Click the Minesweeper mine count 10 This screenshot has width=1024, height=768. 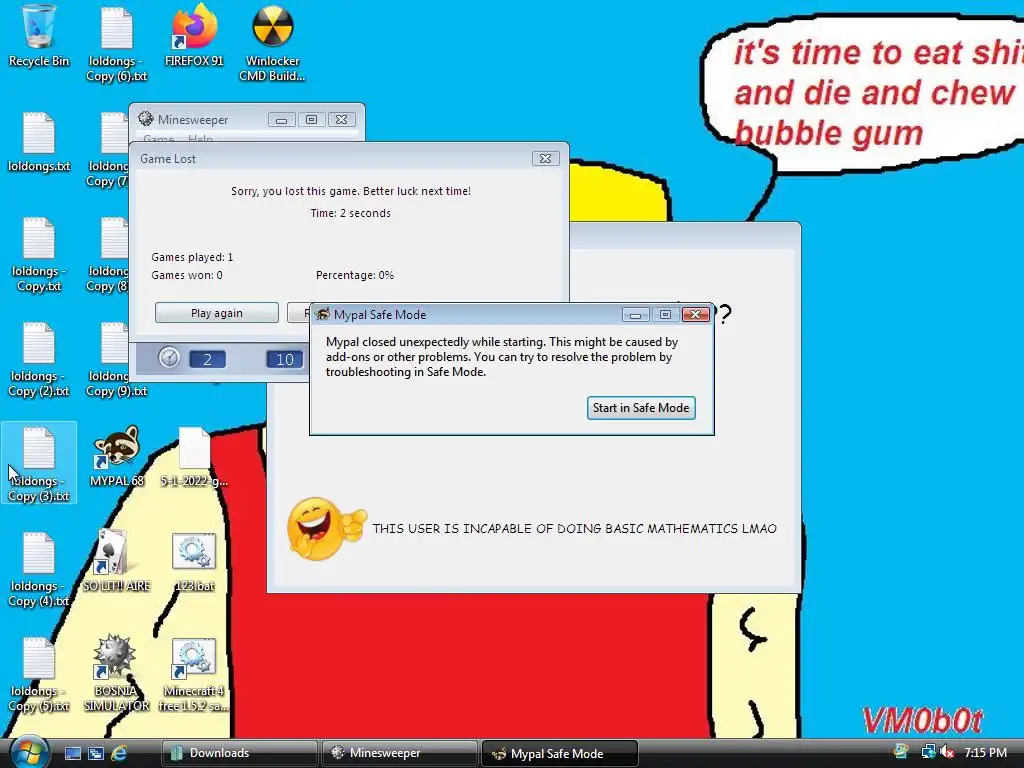click(x=285, y=359)
